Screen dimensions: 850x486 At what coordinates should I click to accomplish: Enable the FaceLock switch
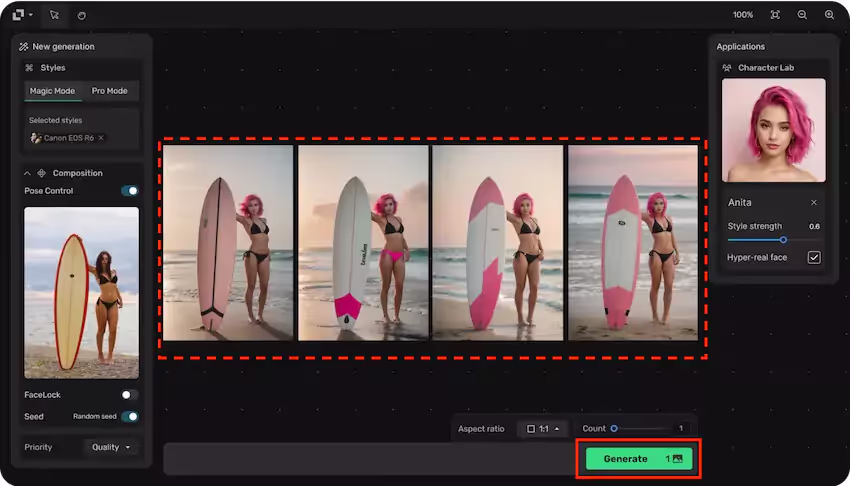[130, 395]
